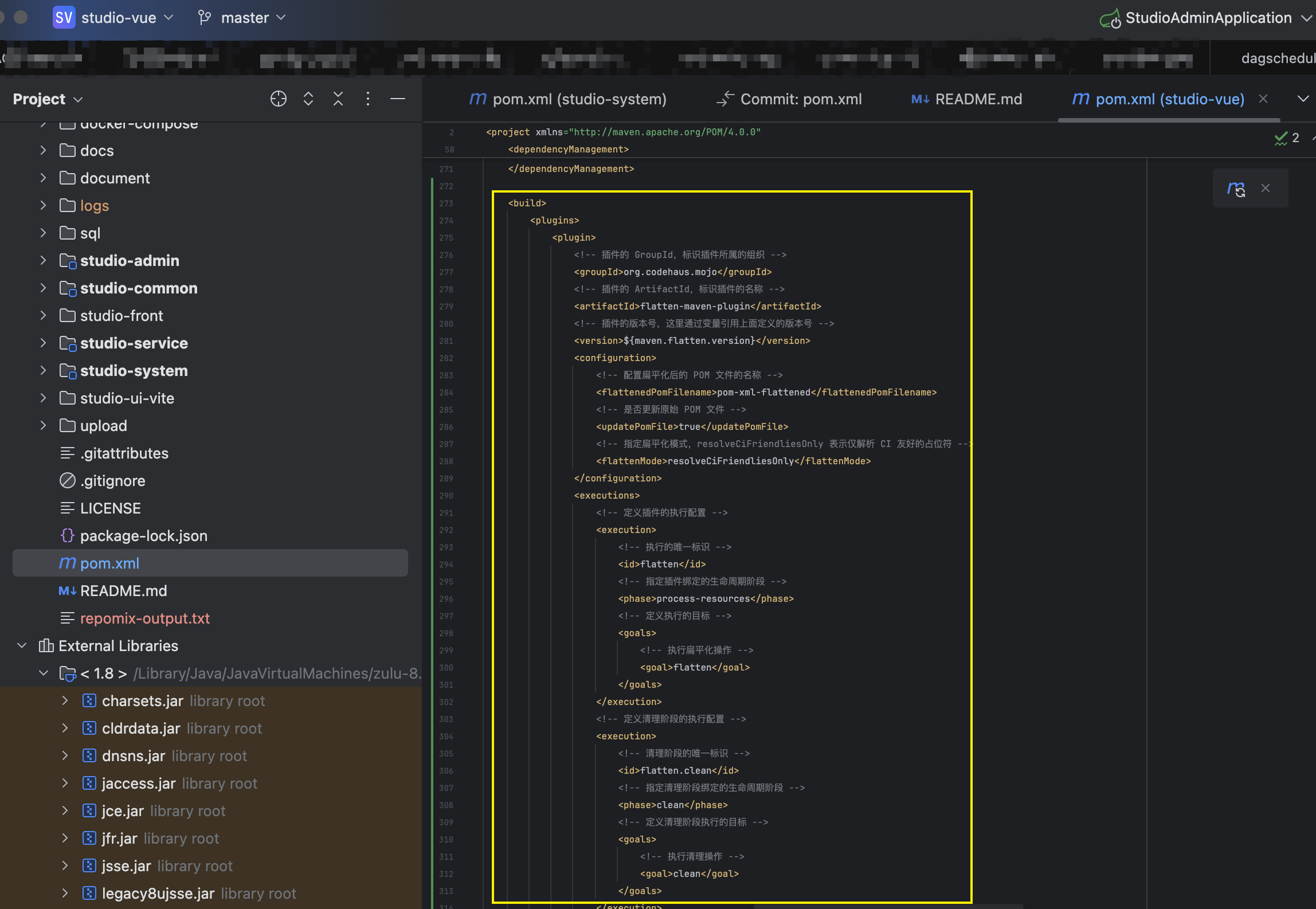Hide the Project tool window with the minimize dash
The width and height of the screenshot is (1316, 909).
[398, 99]
